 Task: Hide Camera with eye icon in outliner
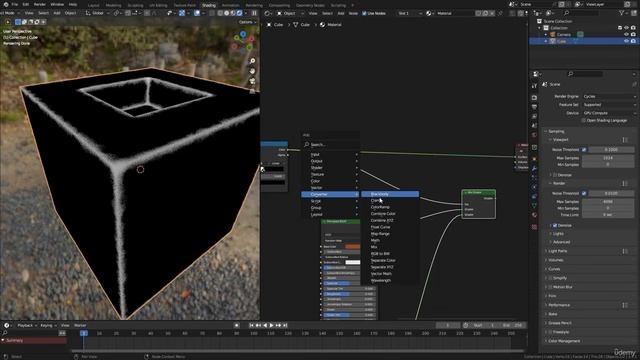click(627, 35)
